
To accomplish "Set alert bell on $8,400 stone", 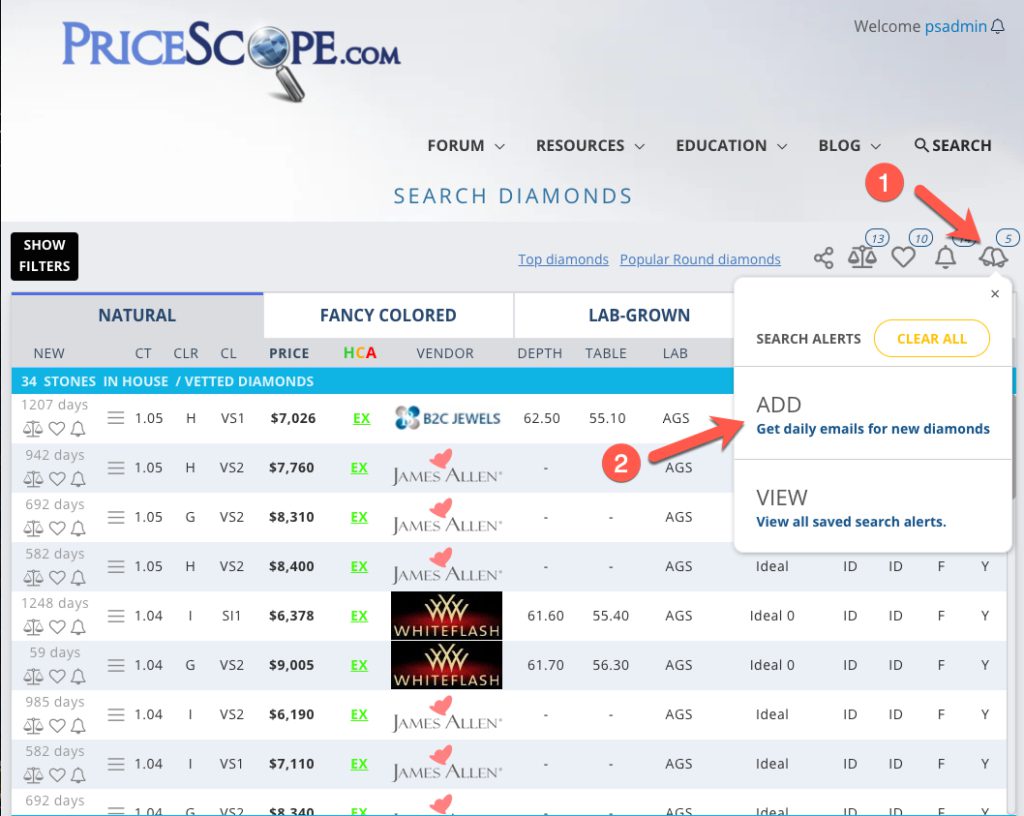I will [x=78, y=578].
